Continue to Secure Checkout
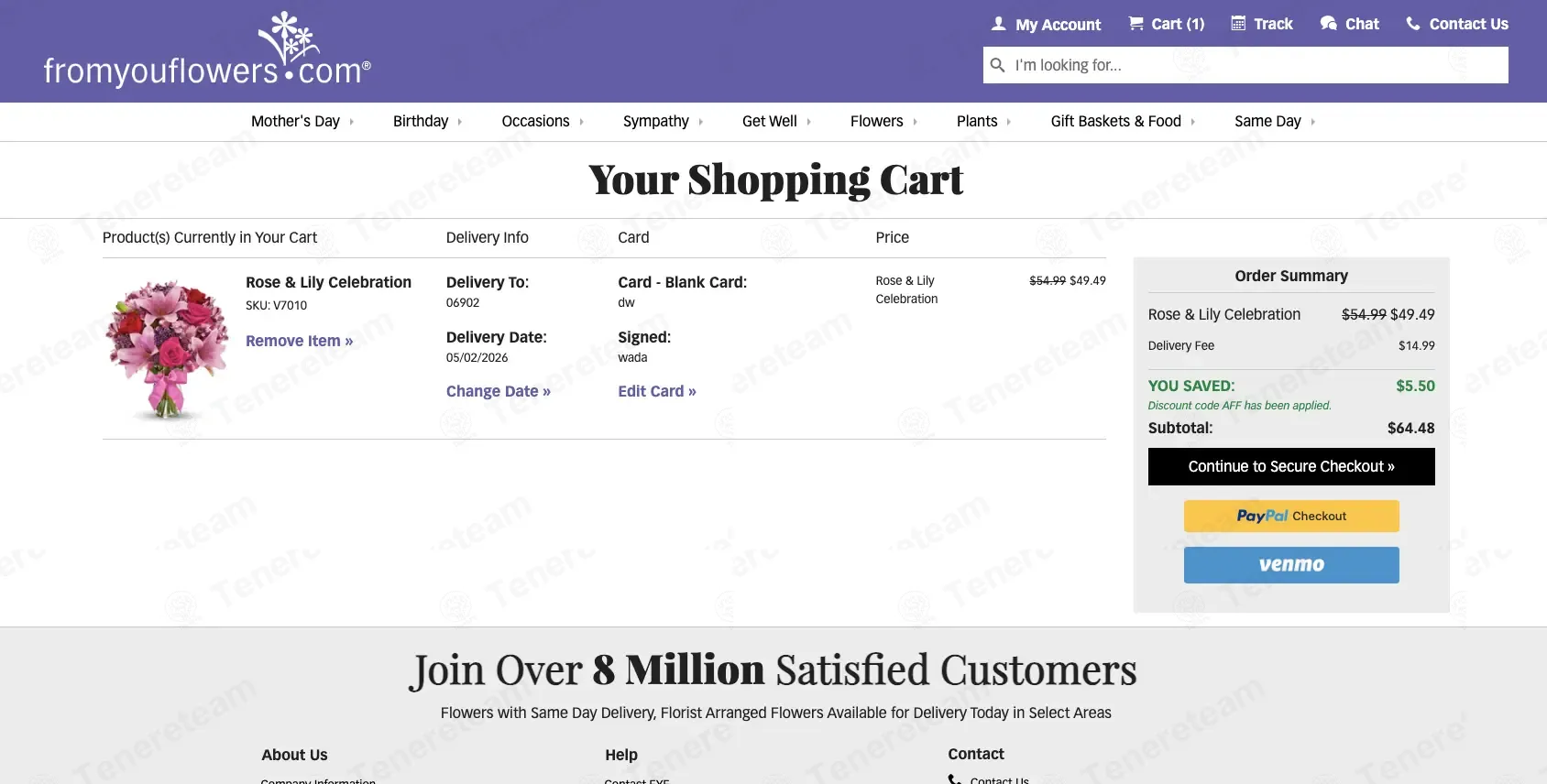The width and height of the screenshot is (1547, 784). [1291, 466]
